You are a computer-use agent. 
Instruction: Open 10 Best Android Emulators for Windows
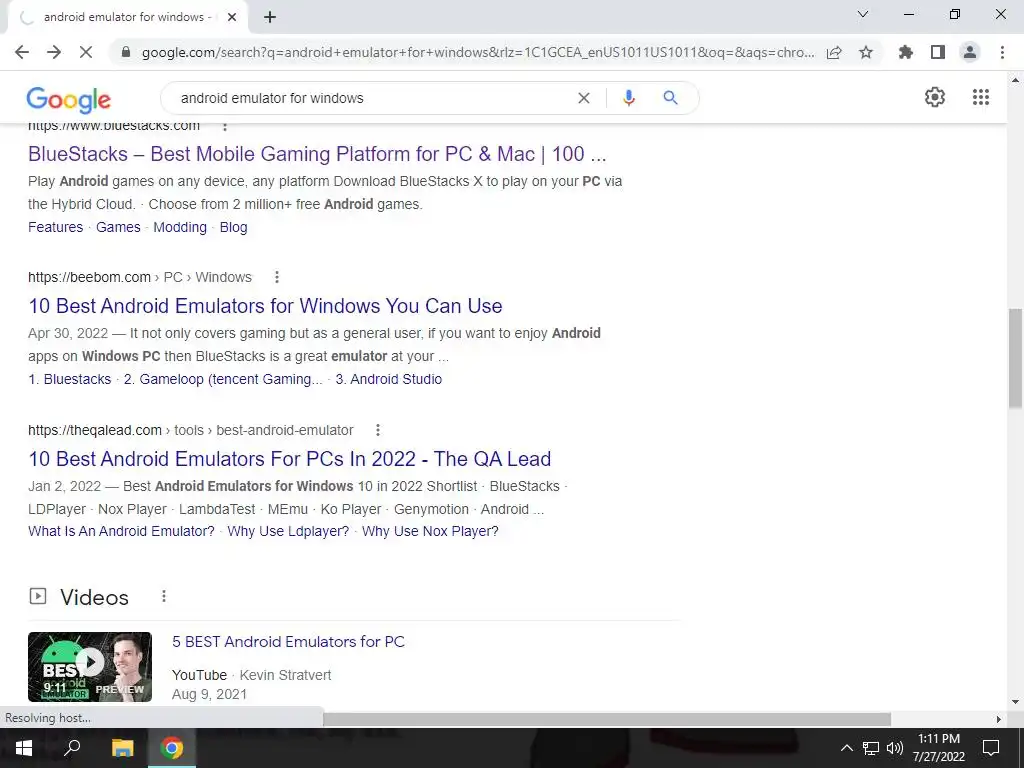pyautogui.click(x=265, y=306)
